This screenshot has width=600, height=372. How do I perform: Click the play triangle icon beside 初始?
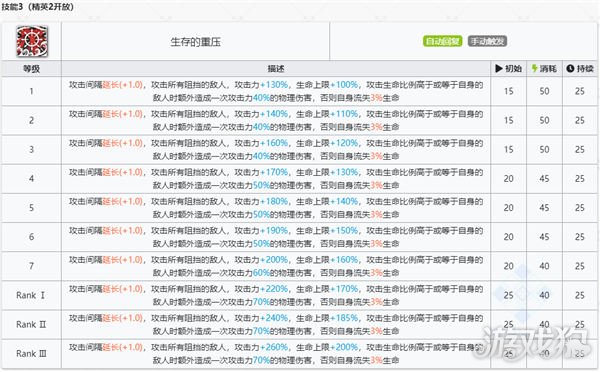[499, 69]
